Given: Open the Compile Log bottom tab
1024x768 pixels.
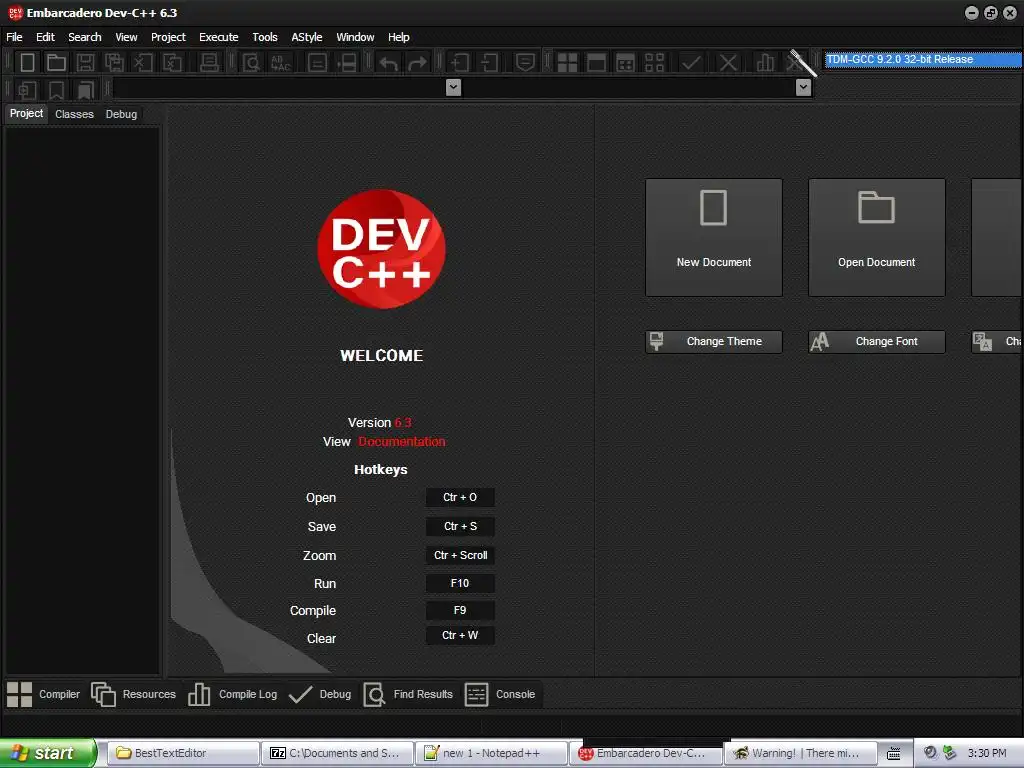Looking at the screenshot, I should 232,694.
